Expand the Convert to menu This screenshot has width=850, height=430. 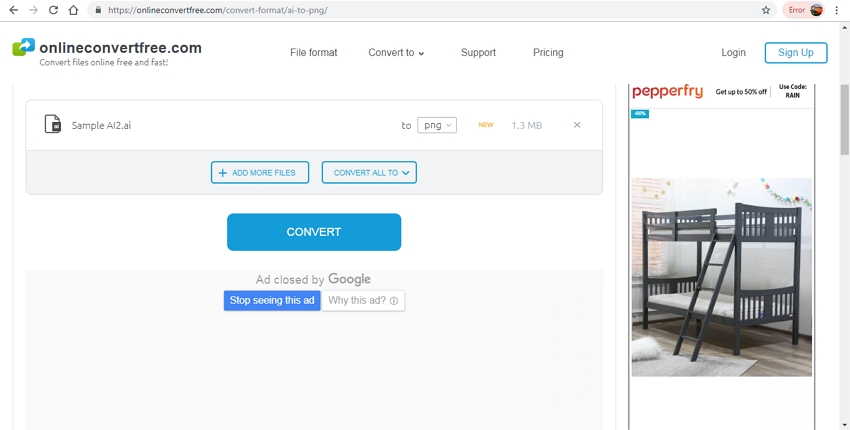tap(396, 52)
